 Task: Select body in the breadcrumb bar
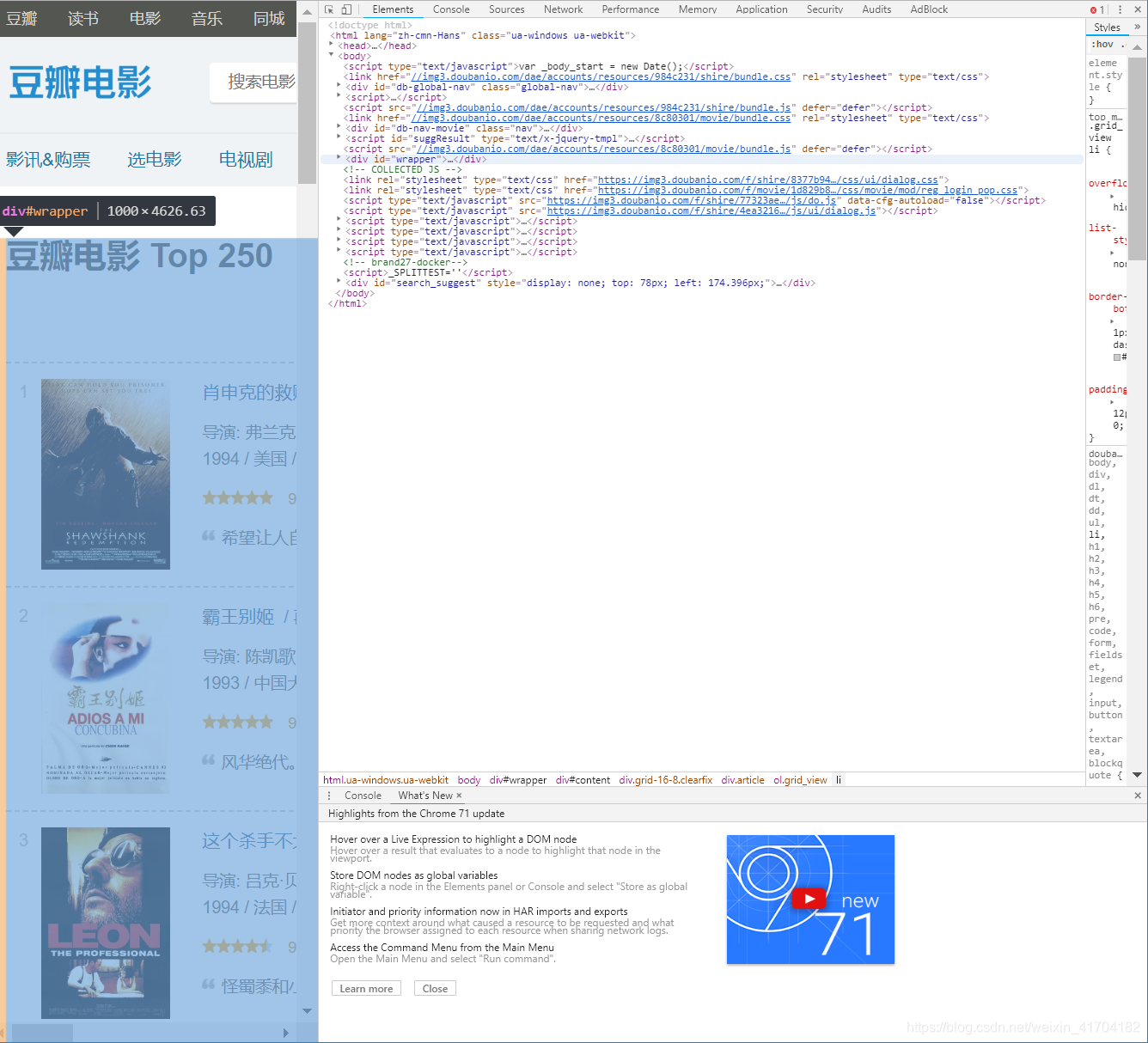click(469, 780)
